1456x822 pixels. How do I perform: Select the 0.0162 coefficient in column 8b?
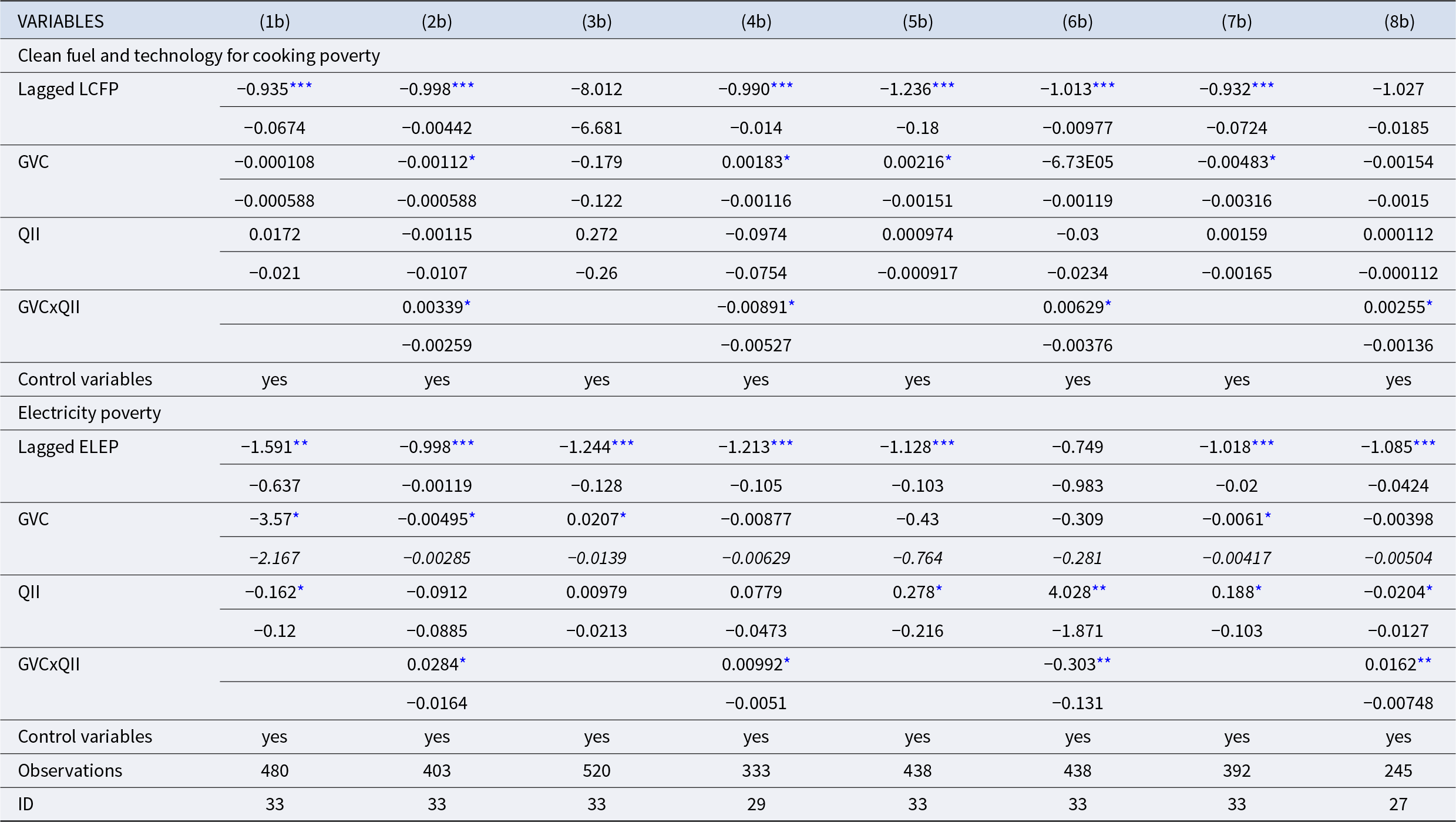[1390, 665]
